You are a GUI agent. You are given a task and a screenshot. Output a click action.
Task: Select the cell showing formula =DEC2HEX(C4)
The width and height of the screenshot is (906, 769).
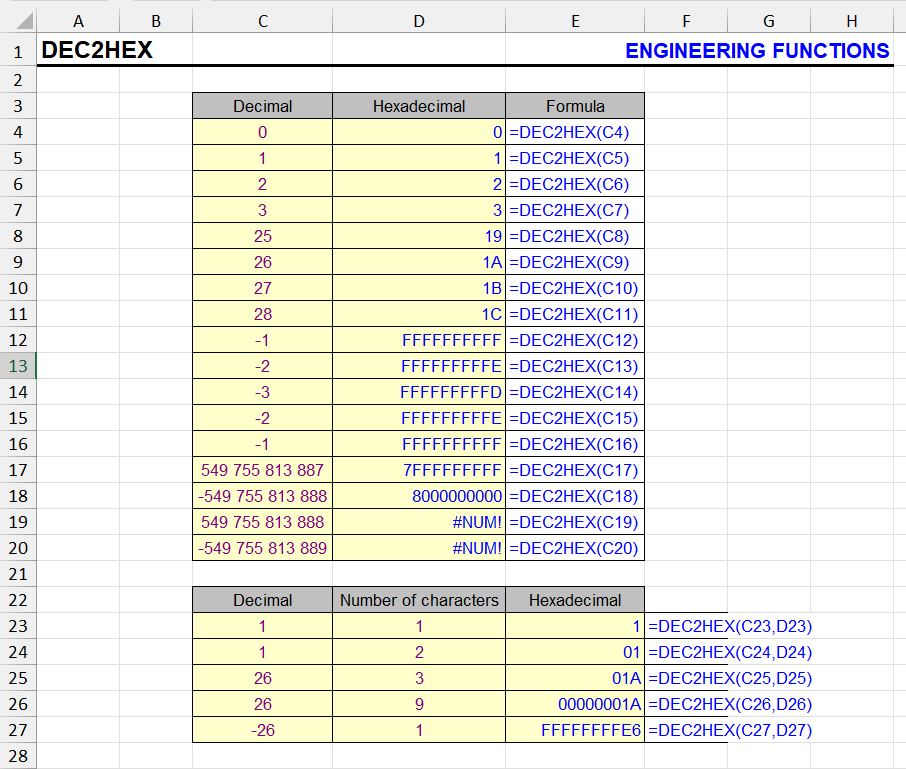coord(576,132)
